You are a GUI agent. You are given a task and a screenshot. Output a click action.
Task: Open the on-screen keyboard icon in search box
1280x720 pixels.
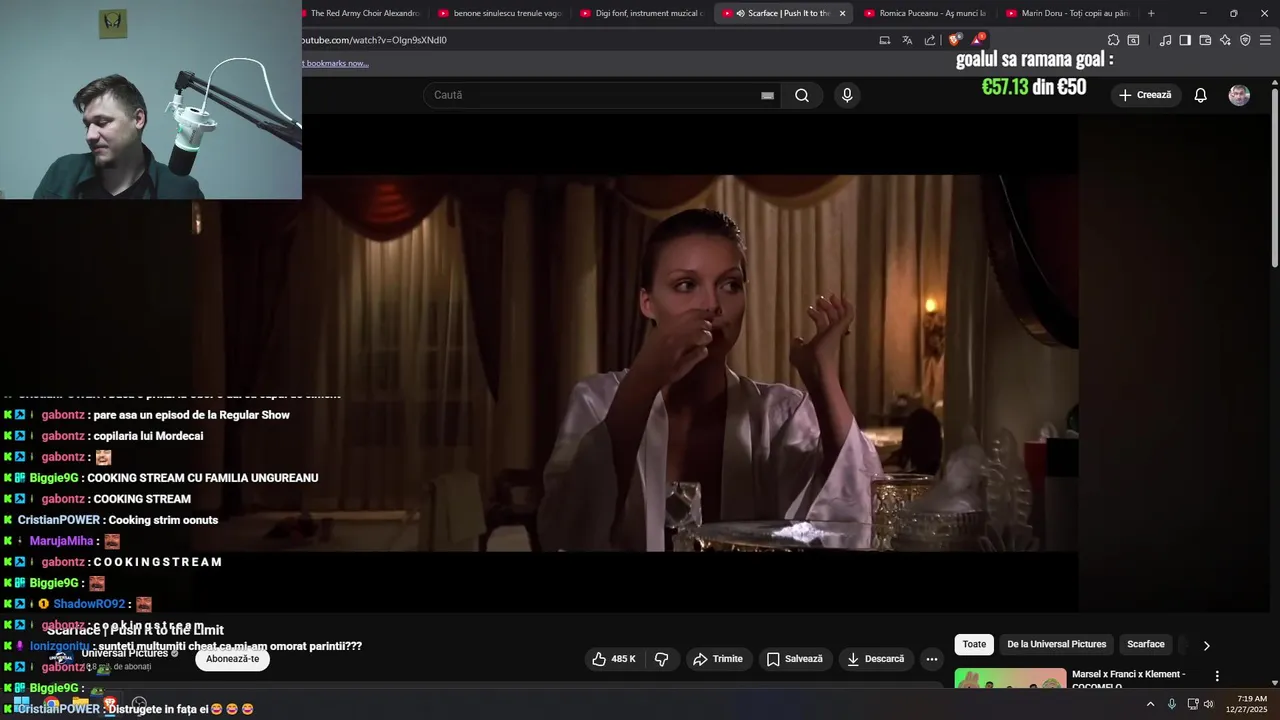(767, 95)
